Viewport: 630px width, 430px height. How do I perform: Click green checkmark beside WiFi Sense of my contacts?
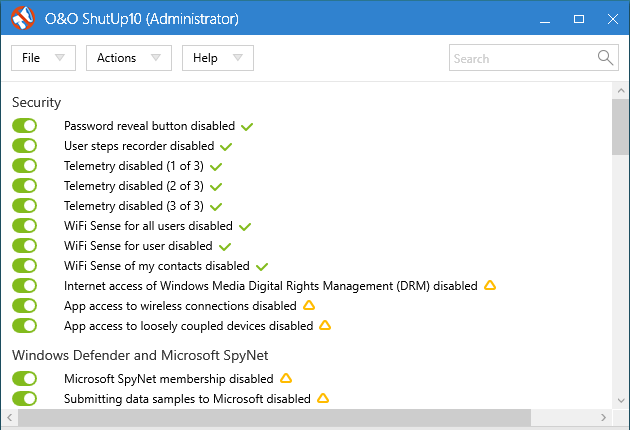(x=262, y=267)
